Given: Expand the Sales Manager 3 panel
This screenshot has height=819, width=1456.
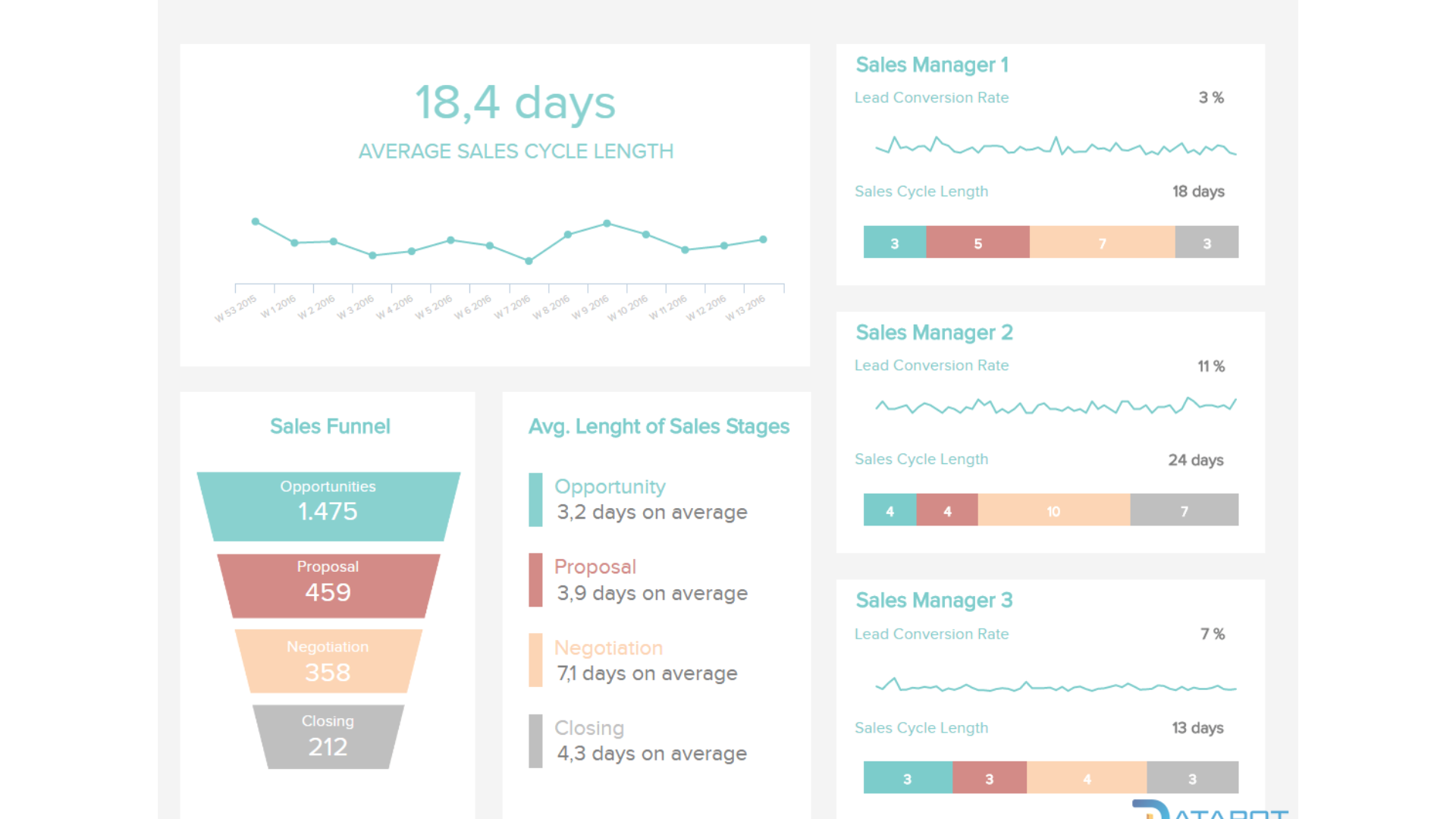Looking at the screenshot, I should (934, 601).
